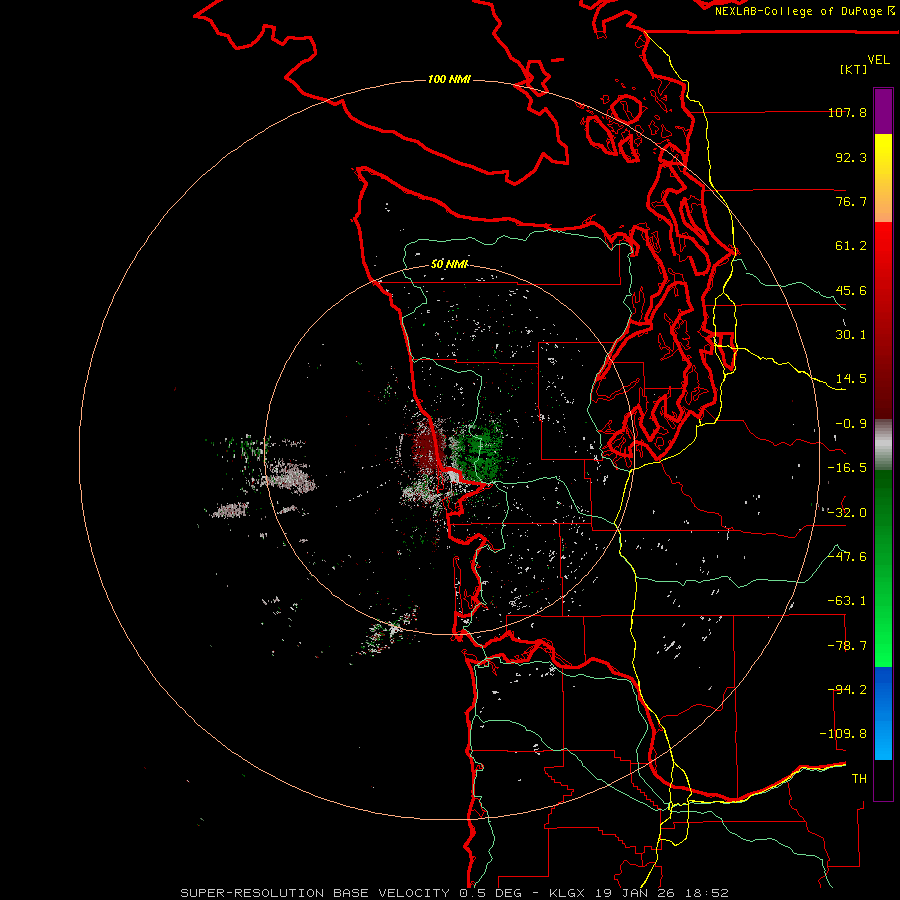Select the gray near-zero color bar segment
Screen dimensions: 900x900
pos(883,445)
